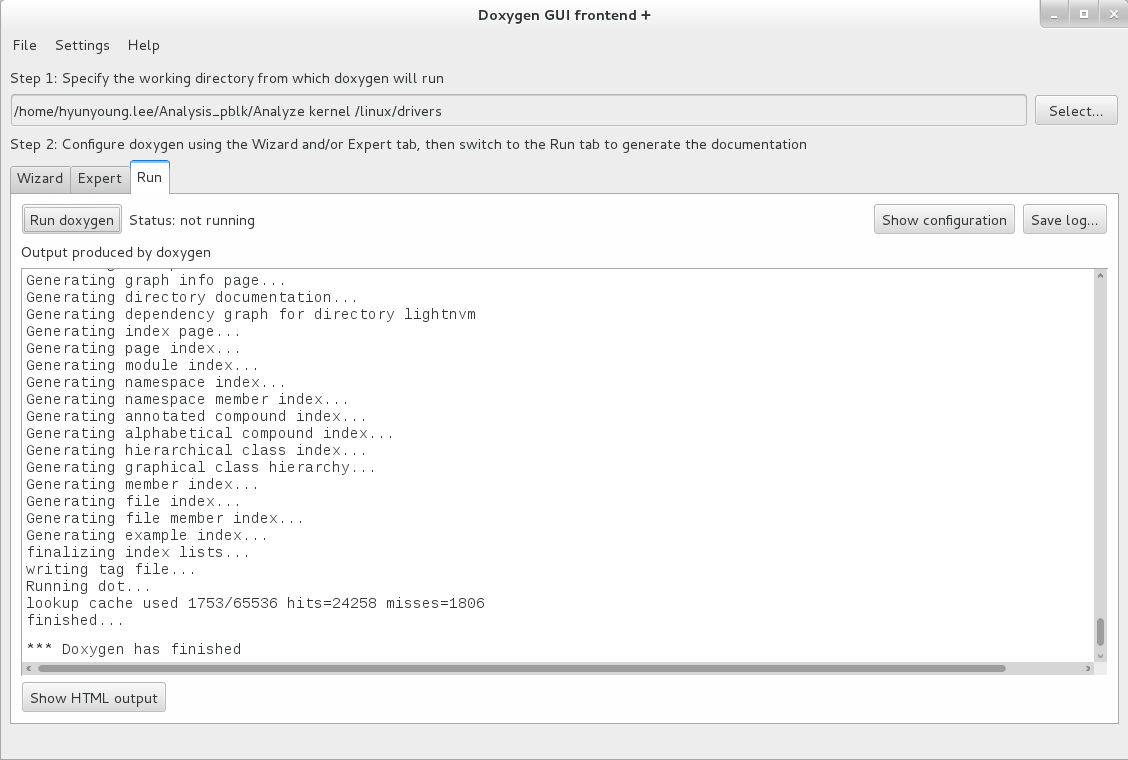
Task: Click the 'Generating annotated compound index...' line
Action: point(196,417)
